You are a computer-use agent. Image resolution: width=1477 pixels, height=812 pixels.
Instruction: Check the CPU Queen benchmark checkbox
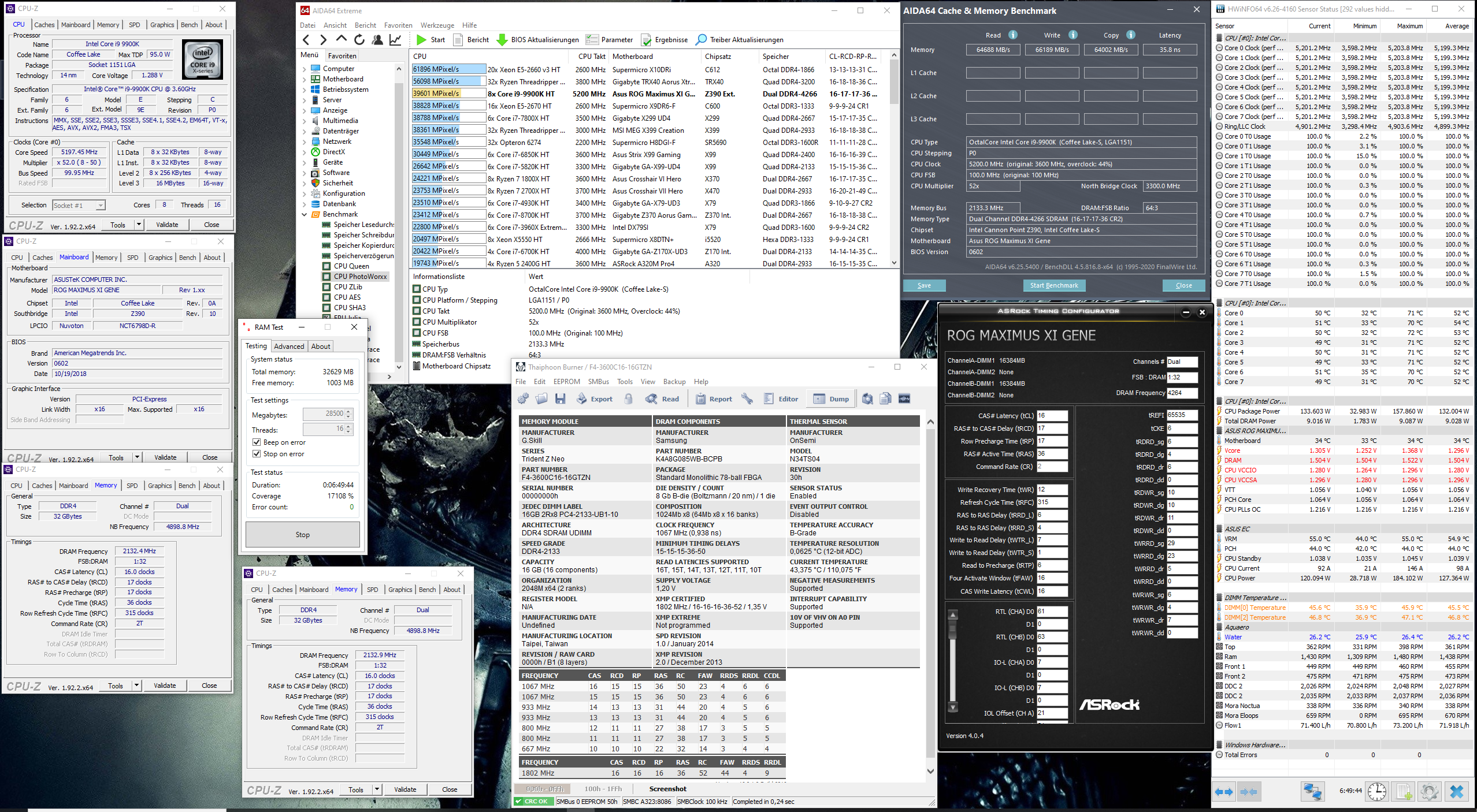tap(327, 266)
